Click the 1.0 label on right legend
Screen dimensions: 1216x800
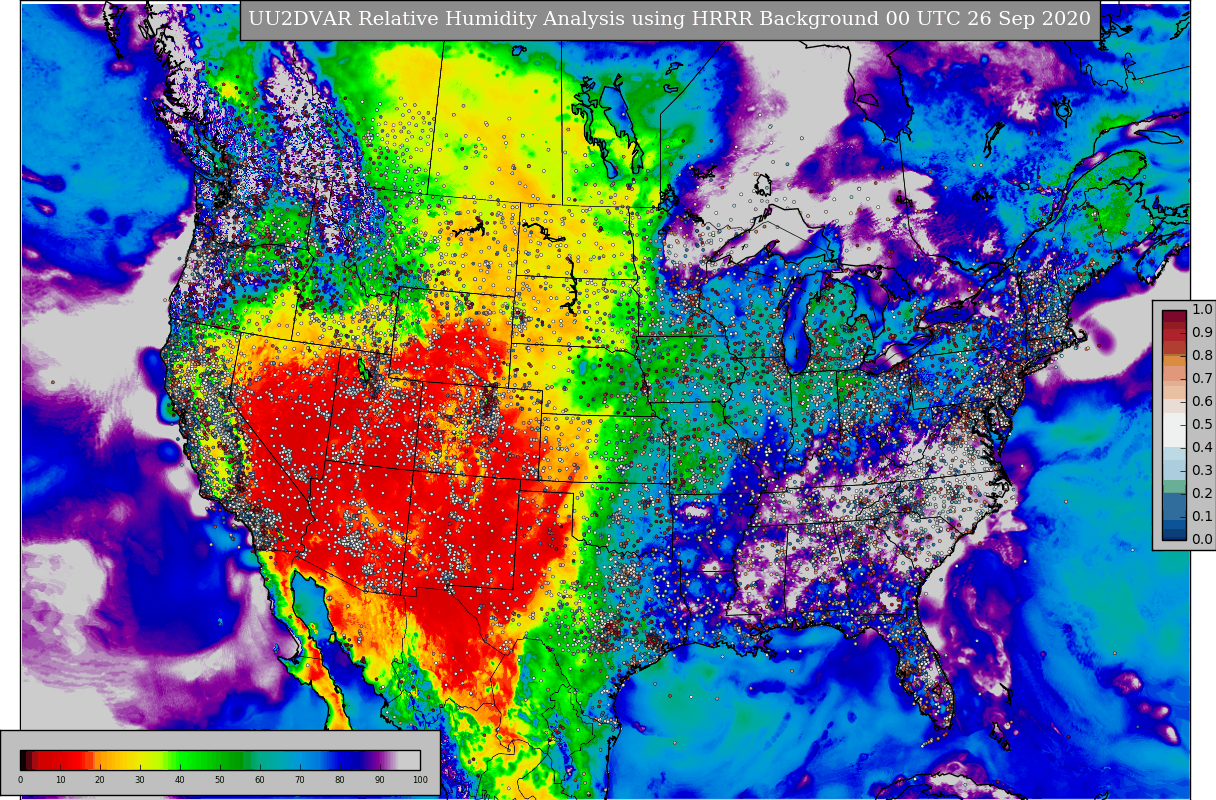(x=1202, y=310)
